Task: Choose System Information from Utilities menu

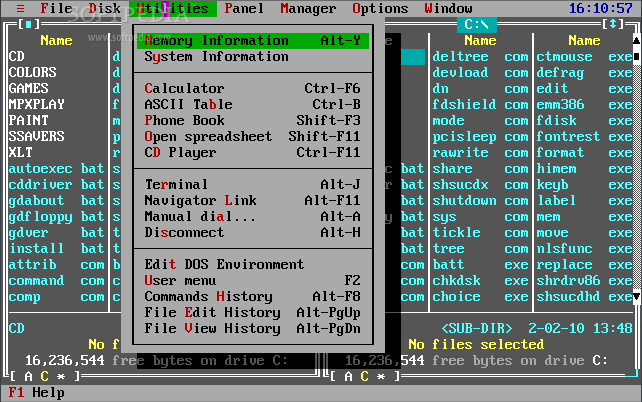Action: pos(253,56)
